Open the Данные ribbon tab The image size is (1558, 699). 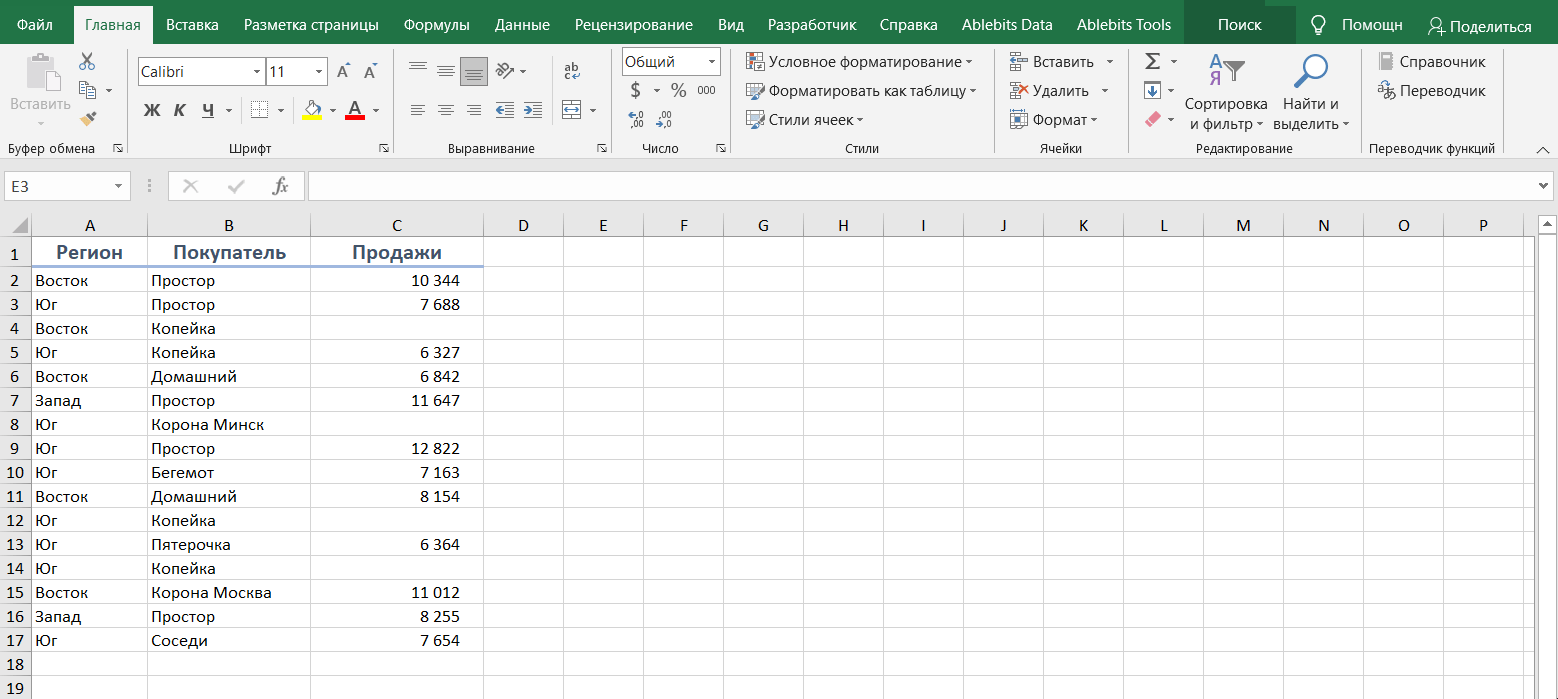[x=522, y=25]
